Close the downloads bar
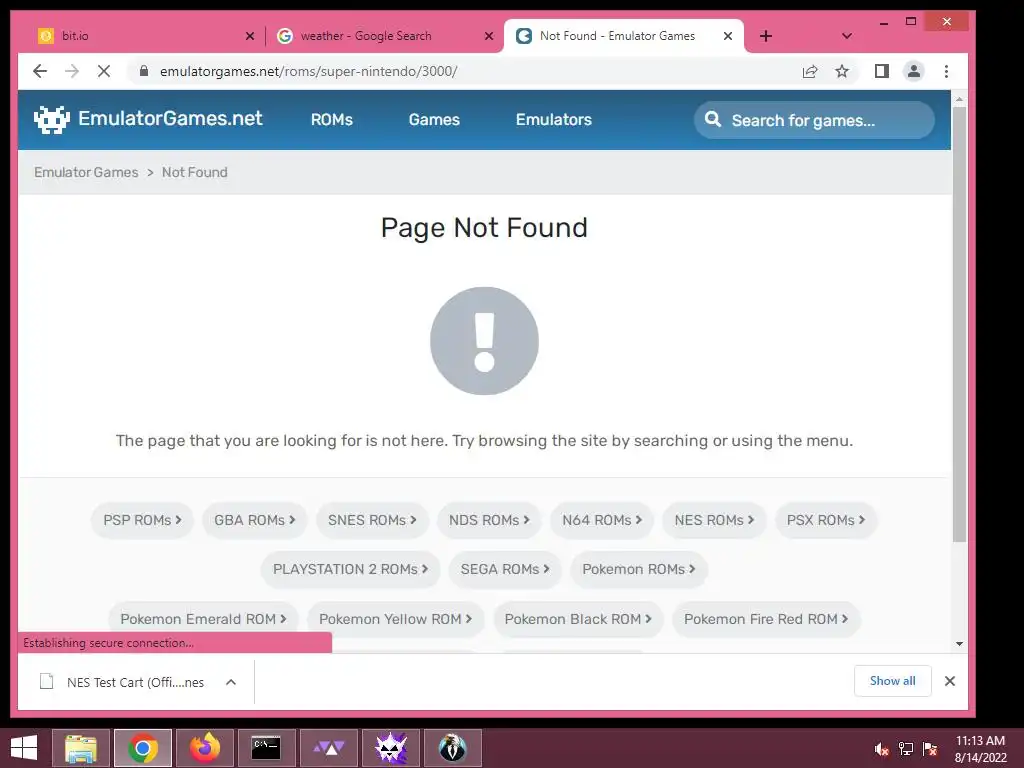Screen dimensions: 1024x768 [950, 681]
